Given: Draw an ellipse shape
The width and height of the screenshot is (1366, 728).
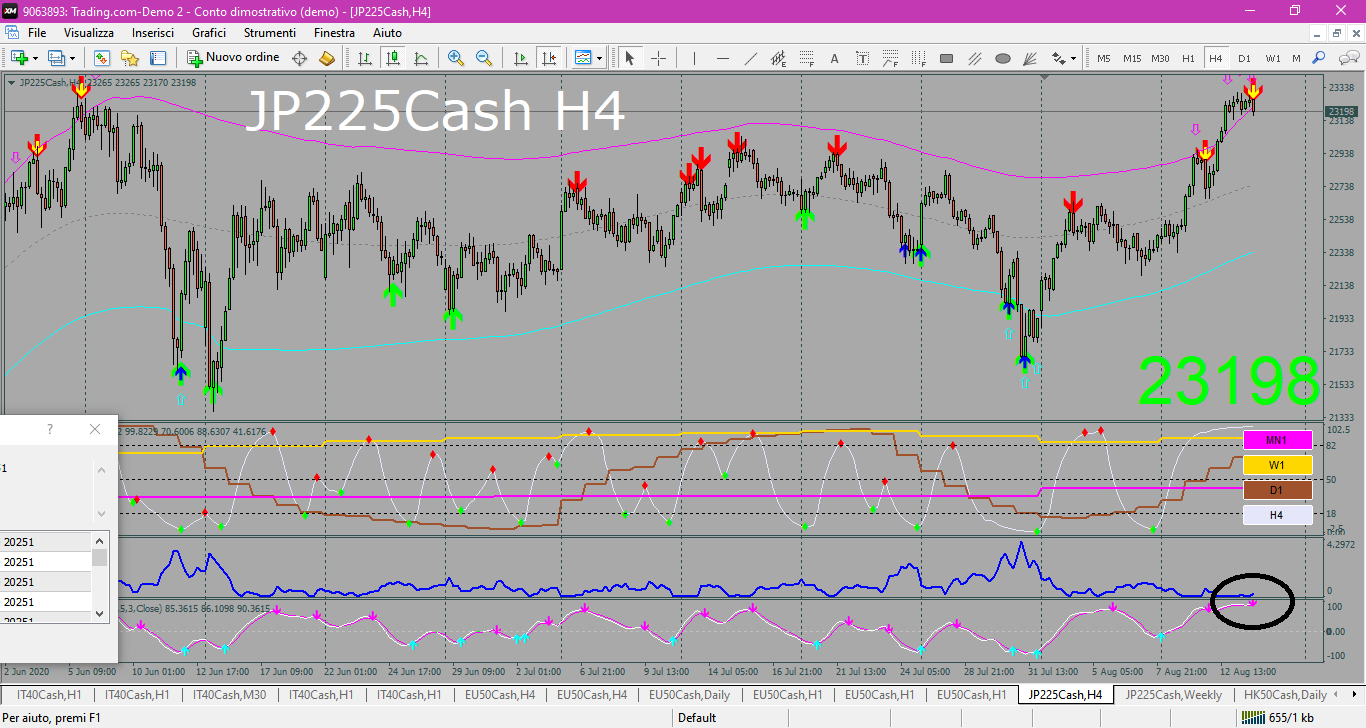Looking at the screenshot, I should coord(1003,58).
